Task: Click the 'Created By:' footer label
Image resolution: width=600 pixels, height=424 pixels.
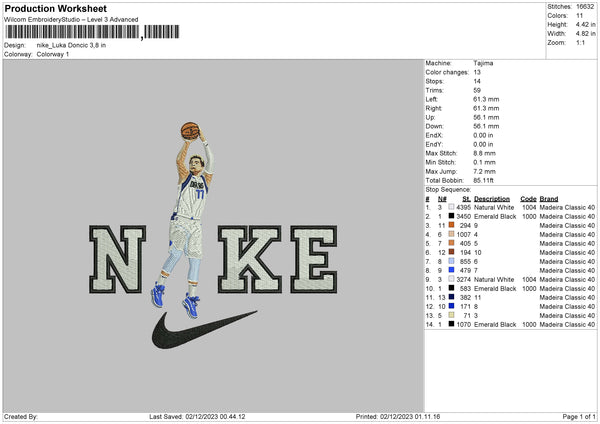Action: coord(21,416)
